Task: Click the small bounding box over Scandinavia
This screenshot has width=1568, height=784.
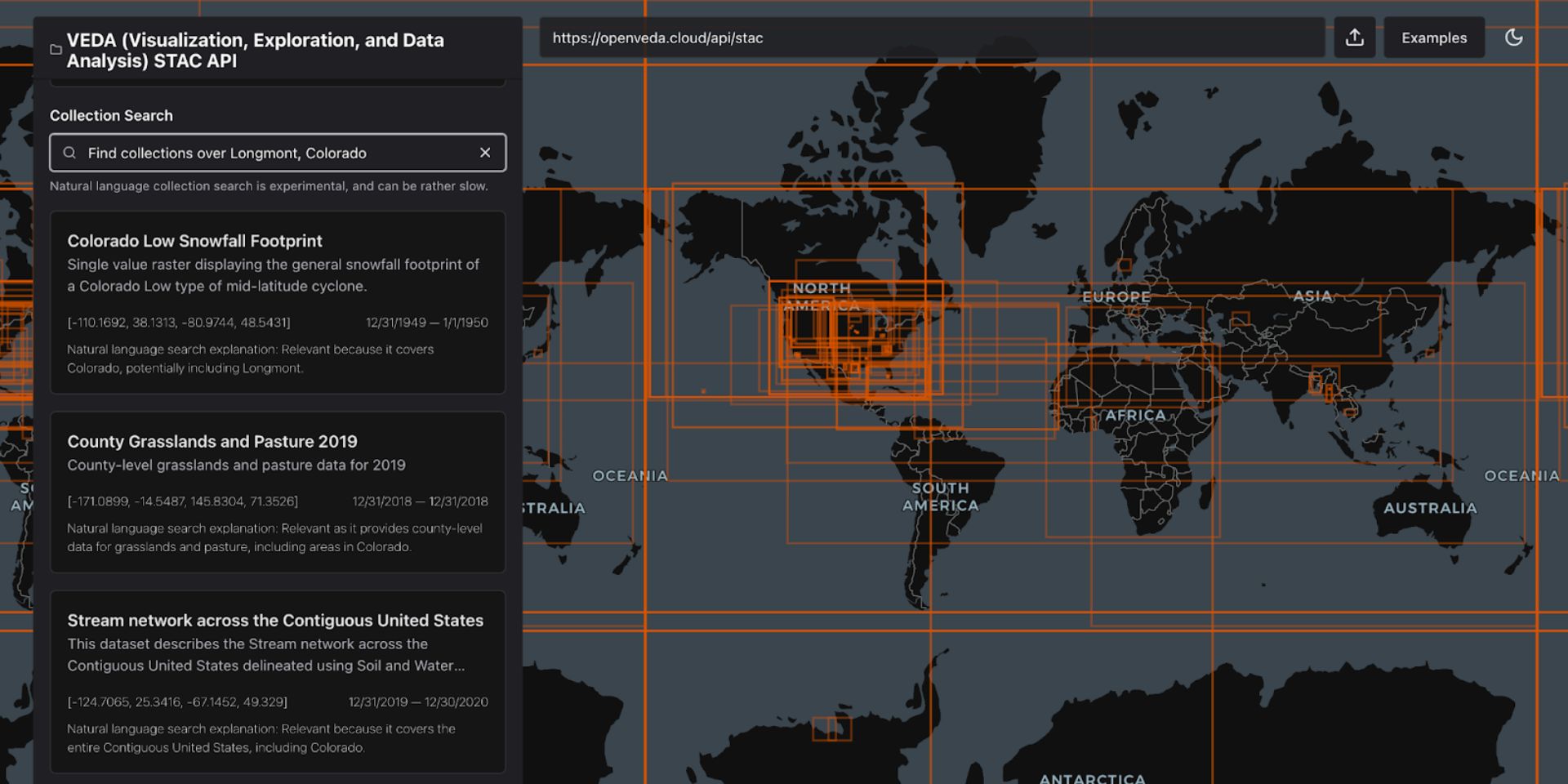Action: (1124, 265)
